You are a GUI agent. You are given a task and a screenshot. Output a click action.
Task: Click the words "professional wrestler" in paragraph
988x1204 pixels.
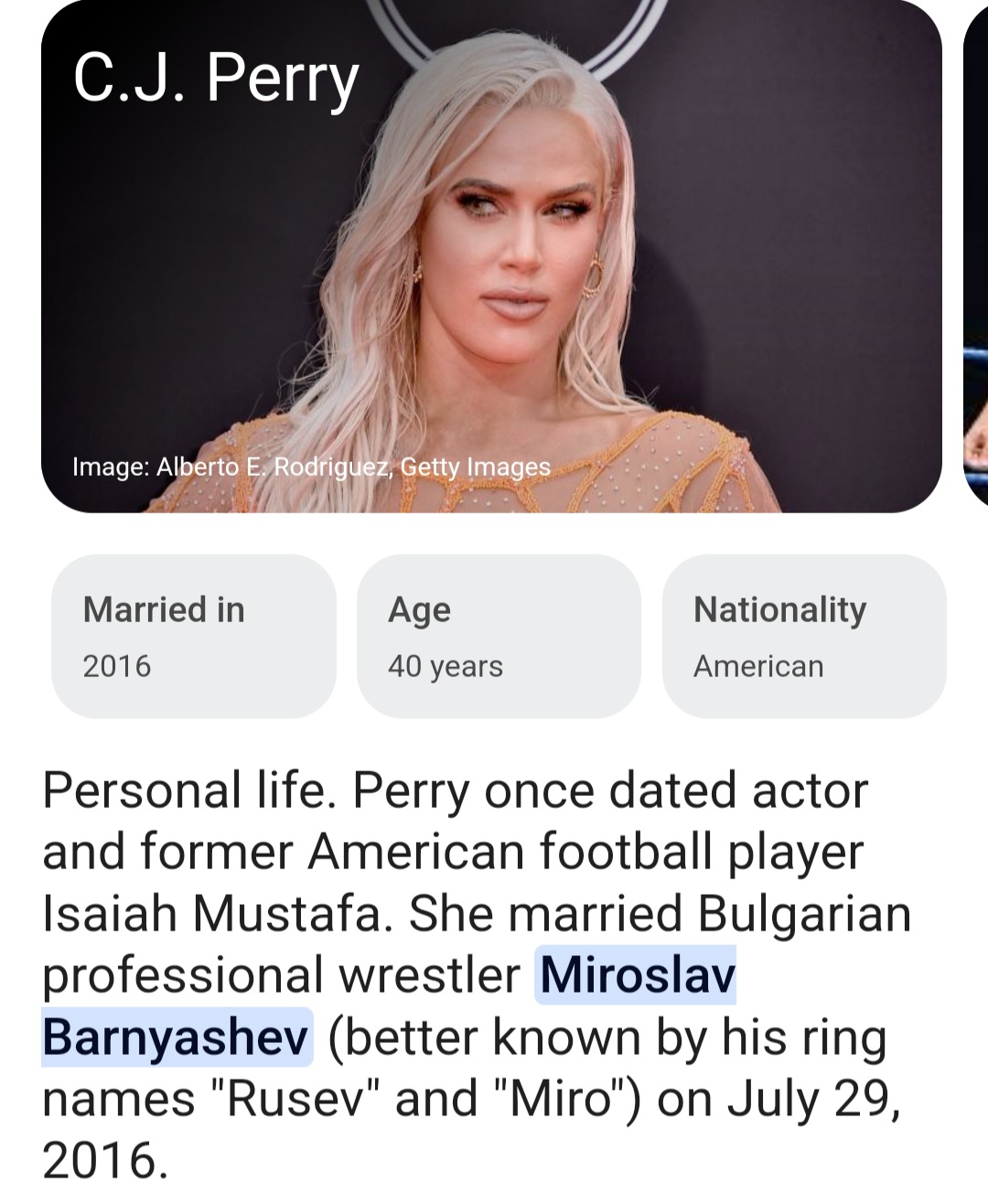pos(281,977)
